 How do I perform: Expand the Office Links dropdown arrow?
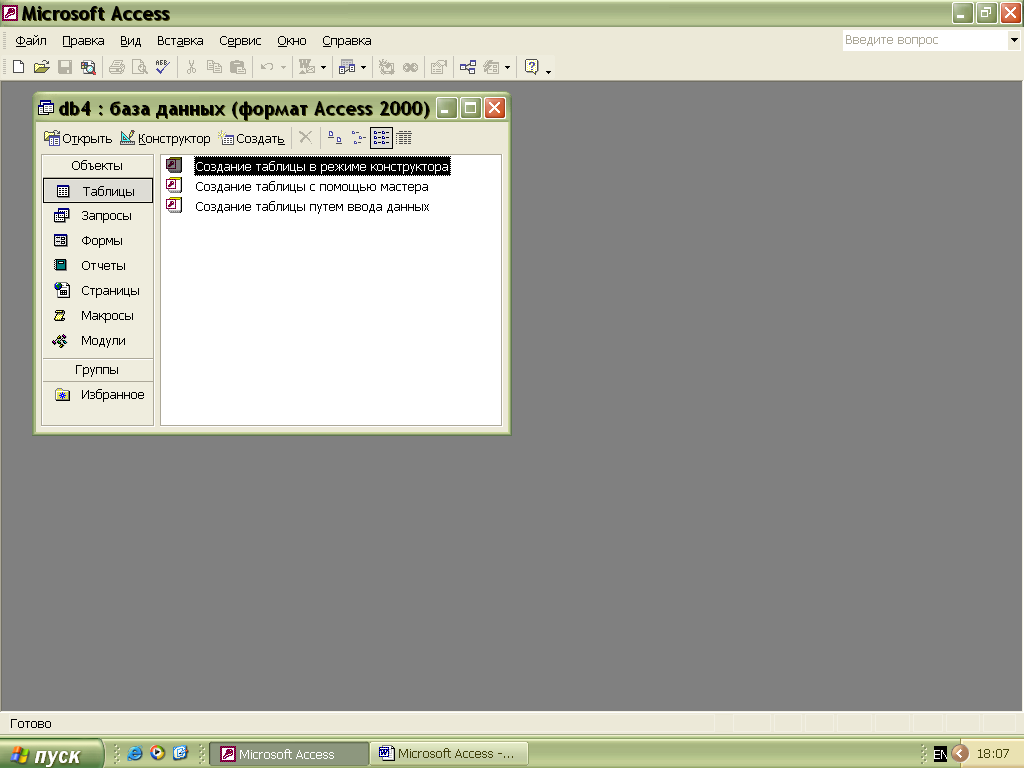coord(323,67)
